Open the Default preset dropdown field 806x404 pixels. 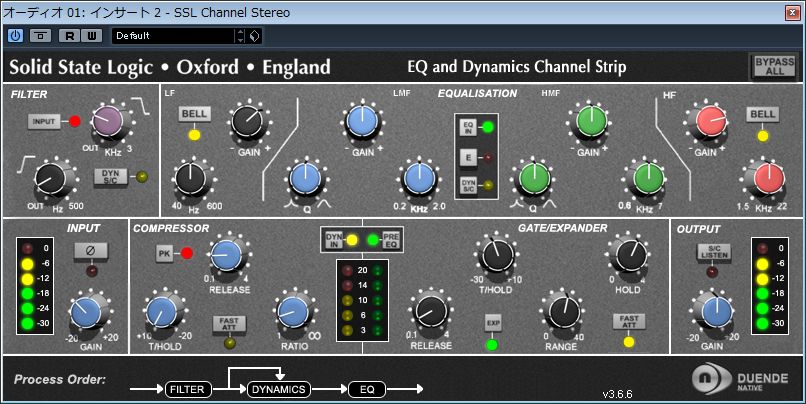click(173, 35)
